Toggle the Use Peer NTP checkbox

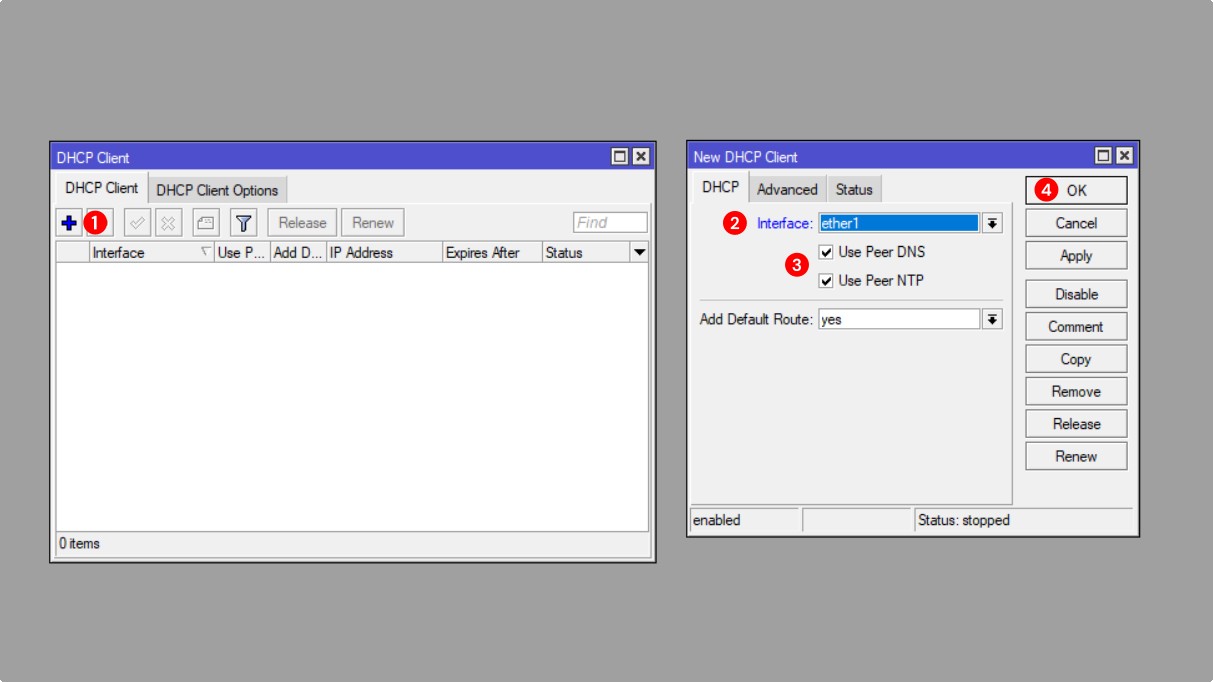point(826,281)
